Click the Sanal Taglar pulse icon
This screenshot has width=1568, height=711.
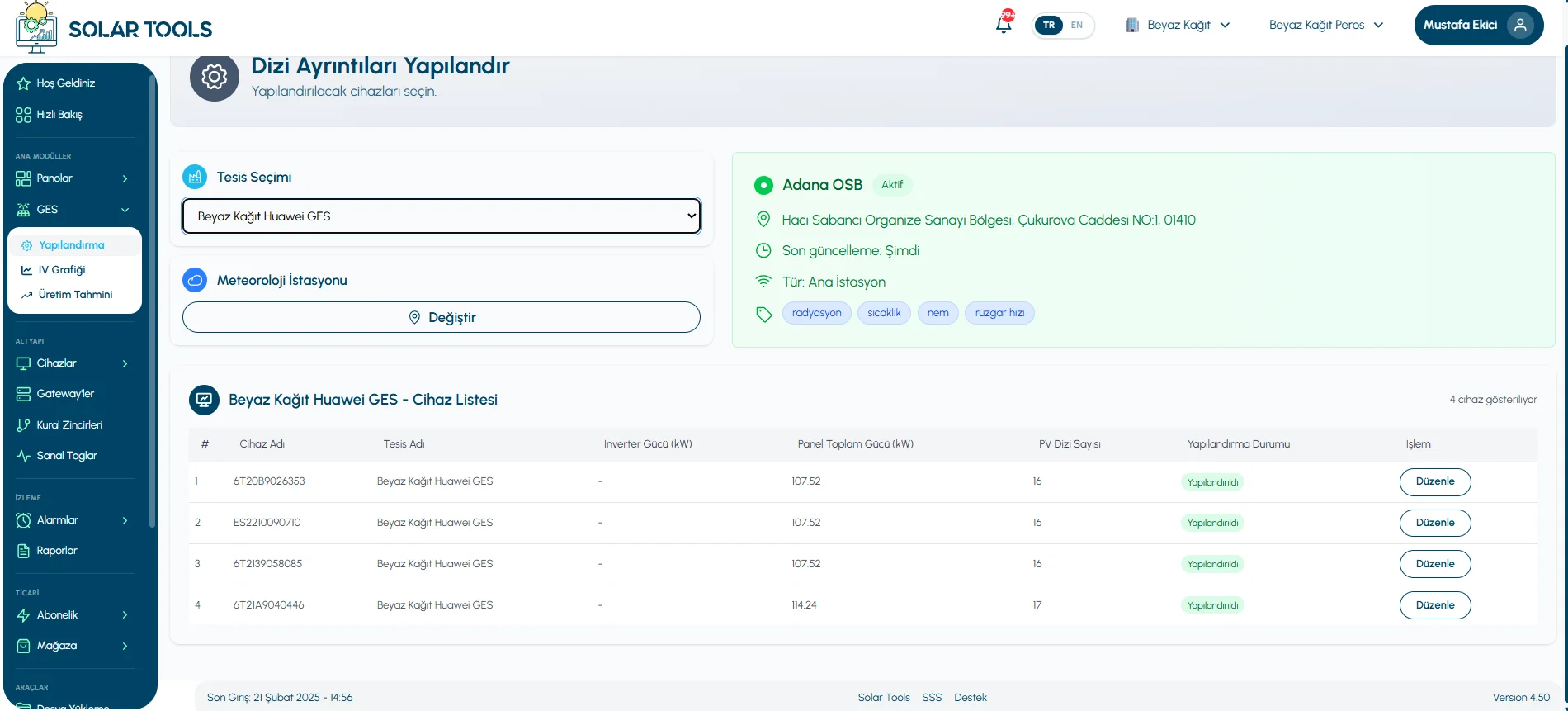[23, 456]
